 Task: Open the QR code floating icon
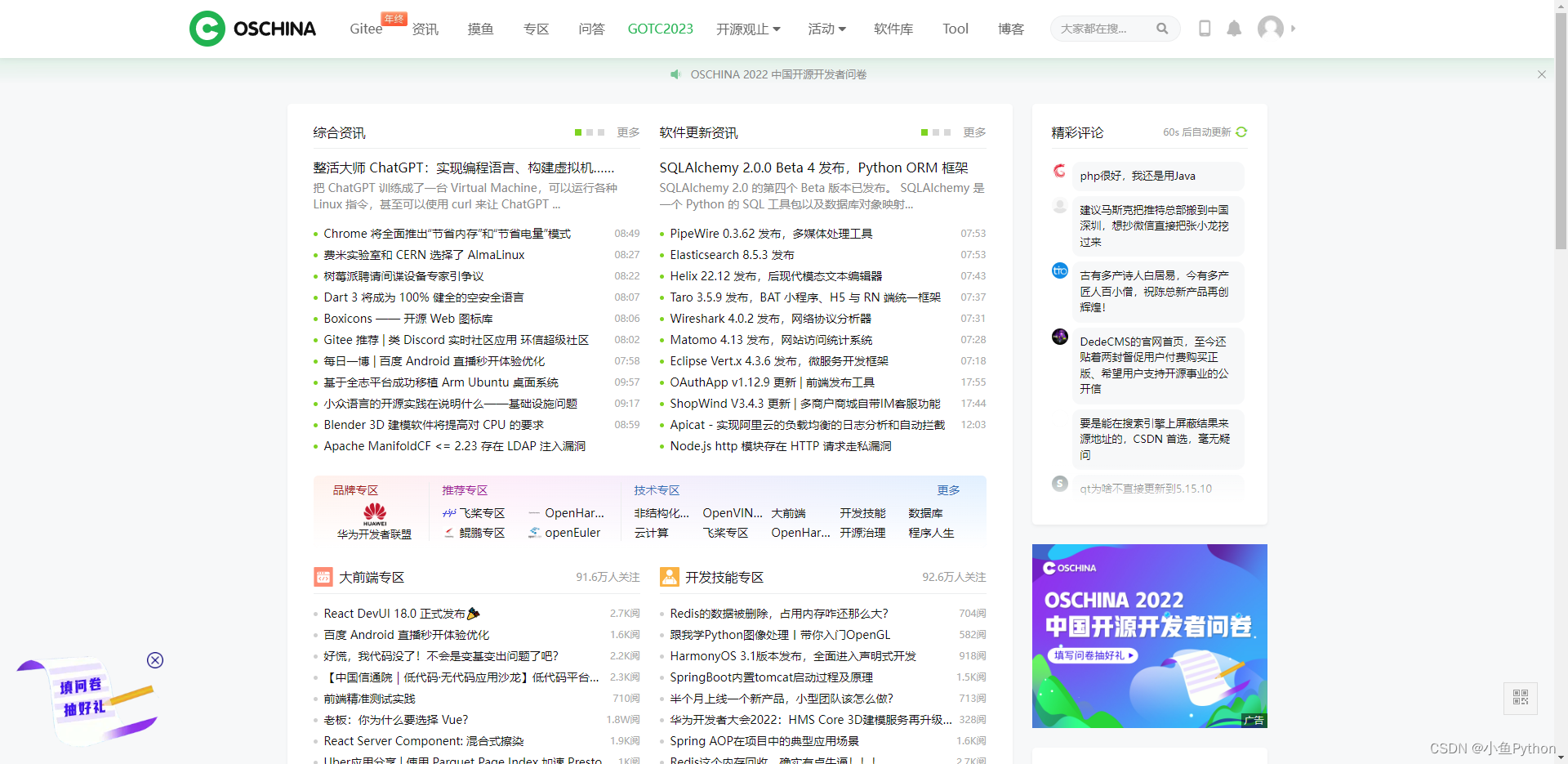[1521, 697]
